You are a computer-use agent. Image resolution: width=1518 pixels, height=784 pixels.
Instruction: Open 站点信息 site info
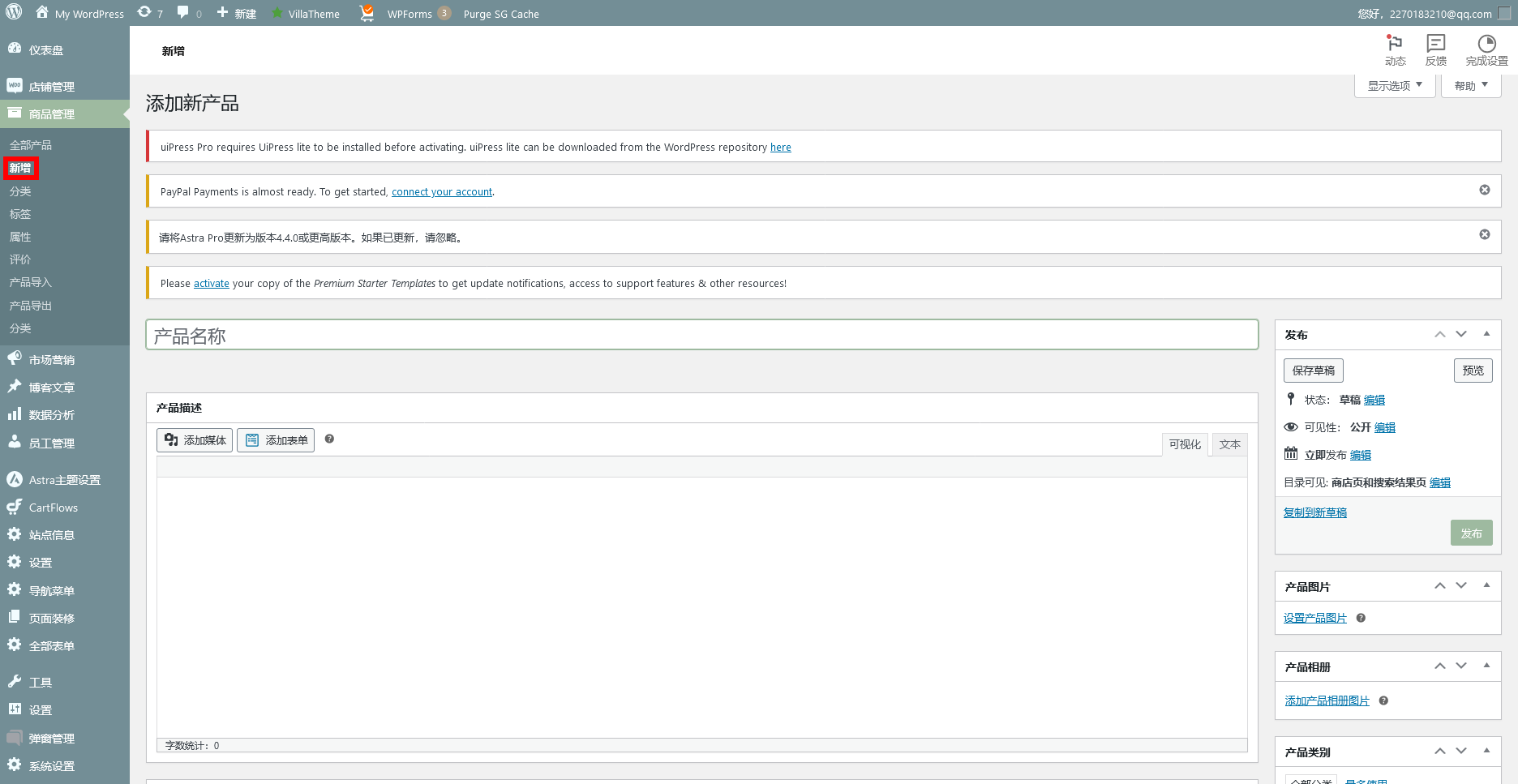pyautogui.click(x=65, y=535)
